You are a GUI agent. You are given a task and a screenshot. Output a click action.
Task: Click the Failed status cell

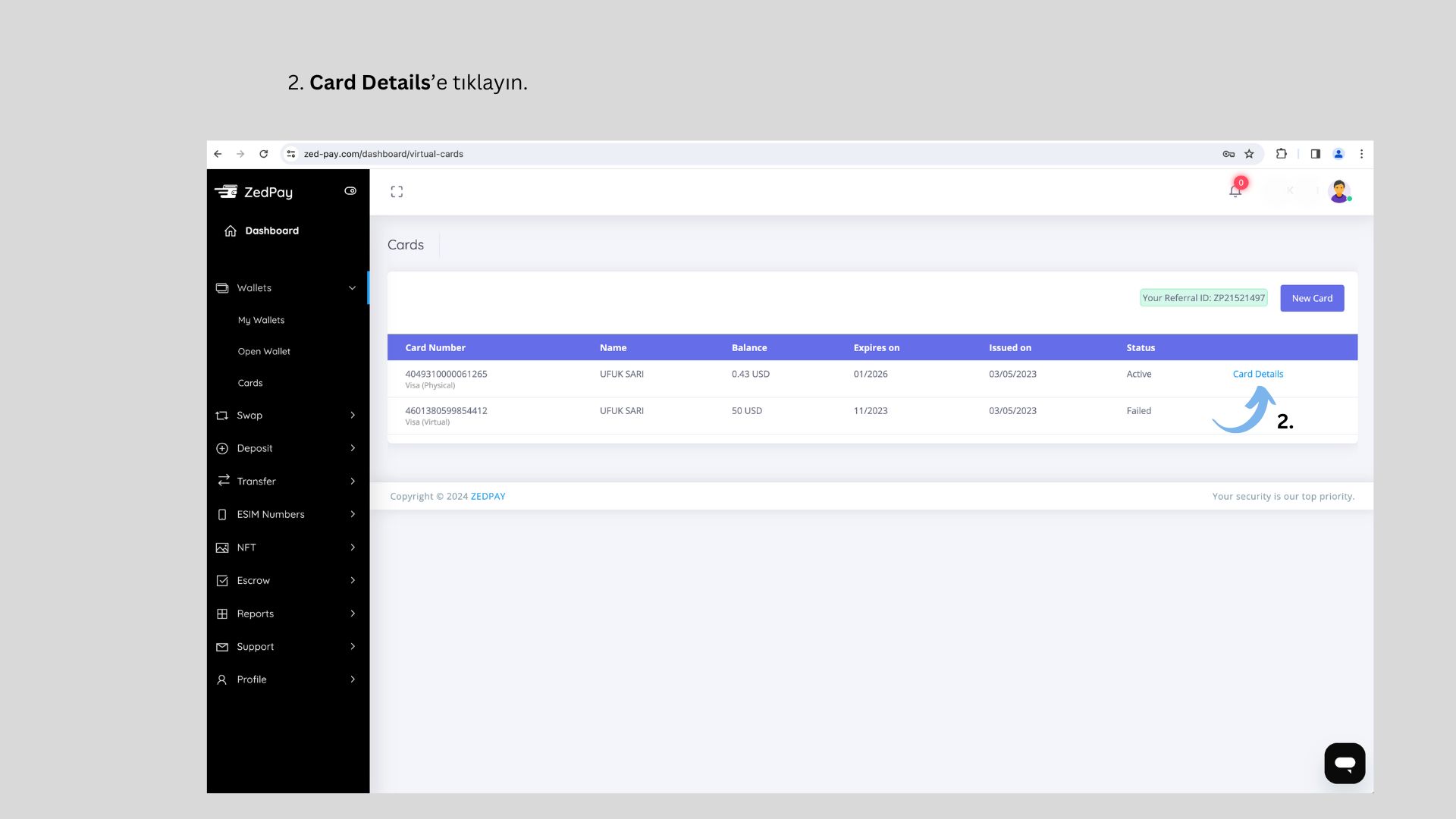tap(1139, 411)
